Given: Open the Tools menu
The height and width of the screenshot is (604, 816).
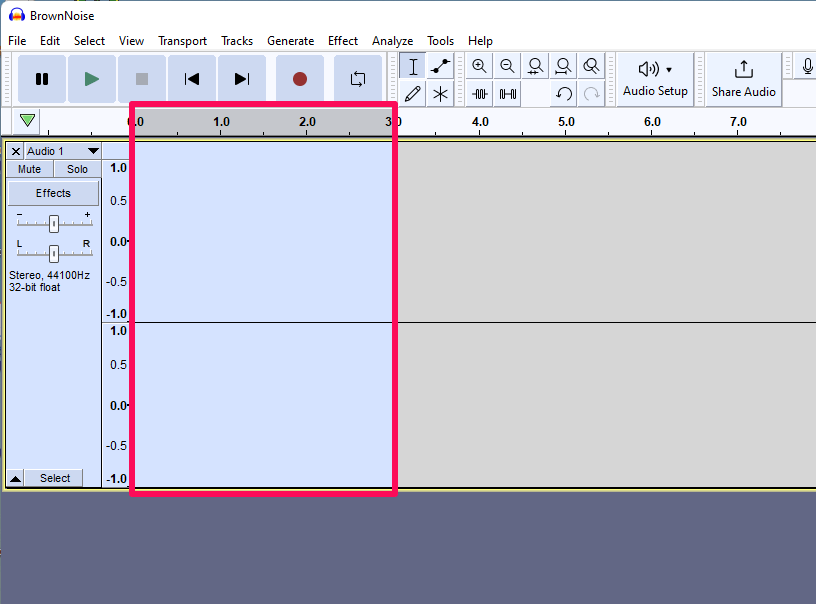Looking at the screenshot, I should [440, 41].
